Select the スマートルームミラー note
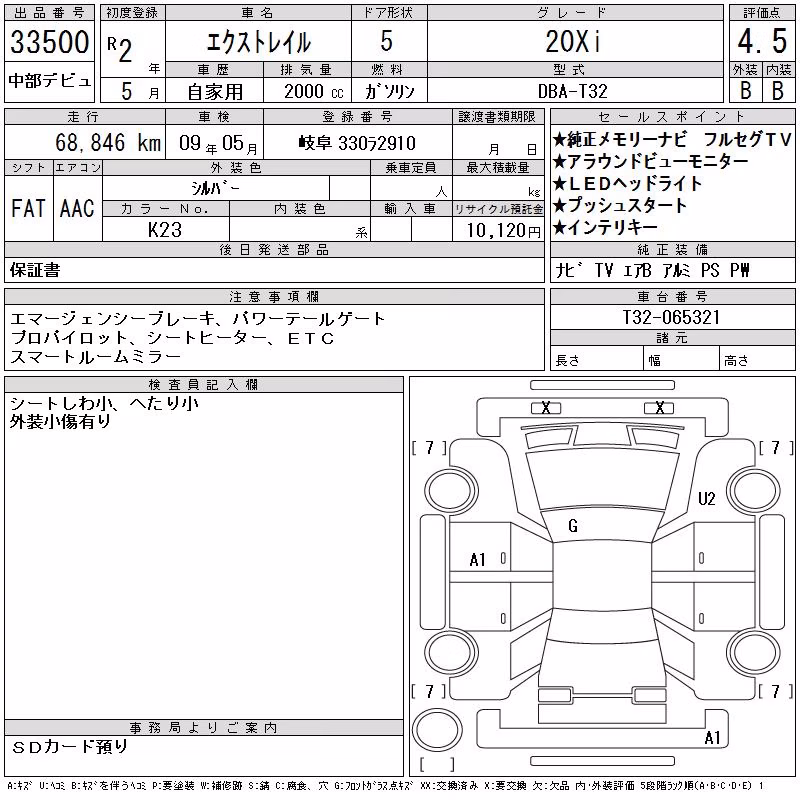This screenshot has height=800, width=800. coord(95,357)
